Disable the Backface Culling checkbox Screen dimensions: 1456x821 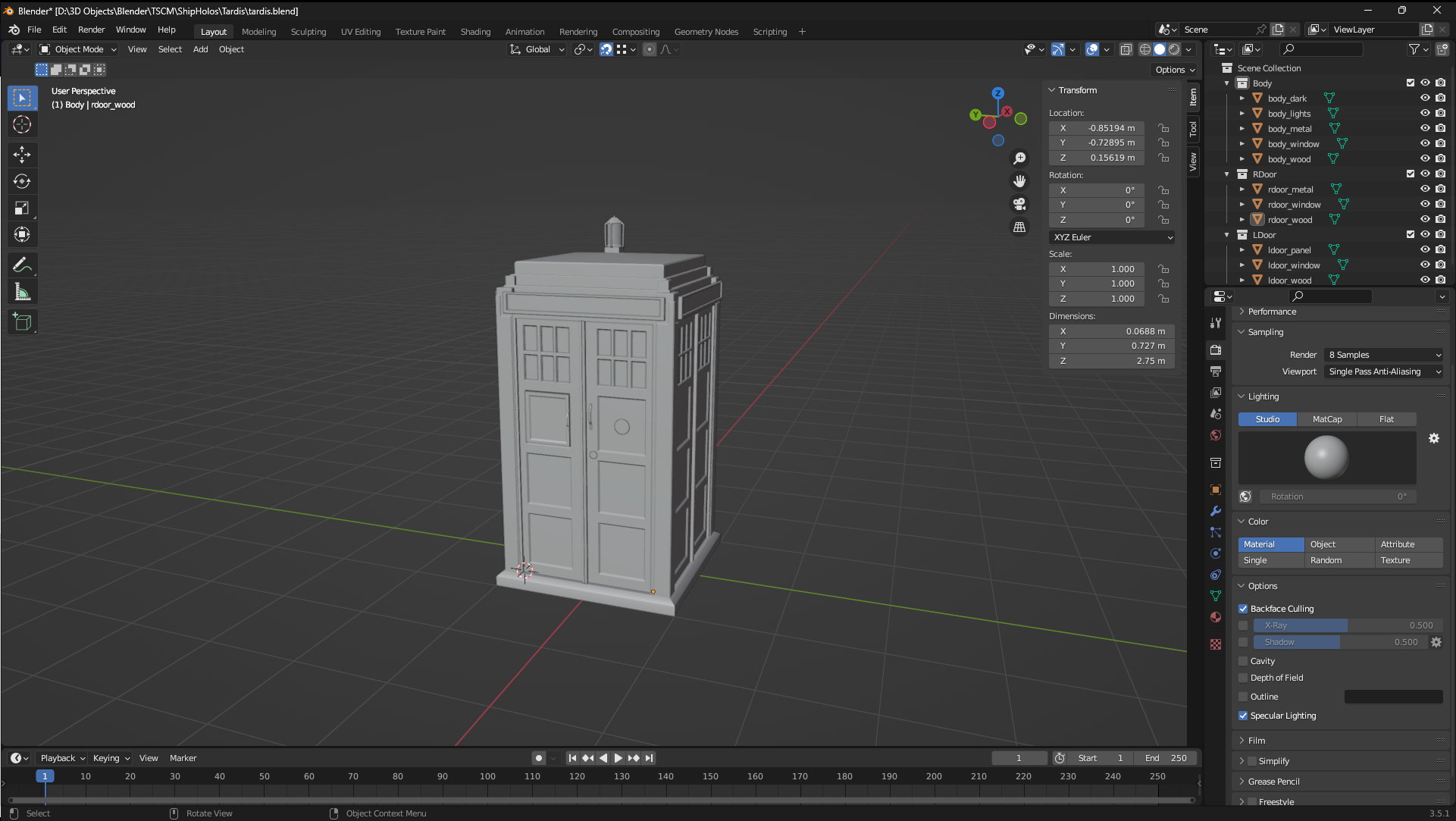(1243, 609)
